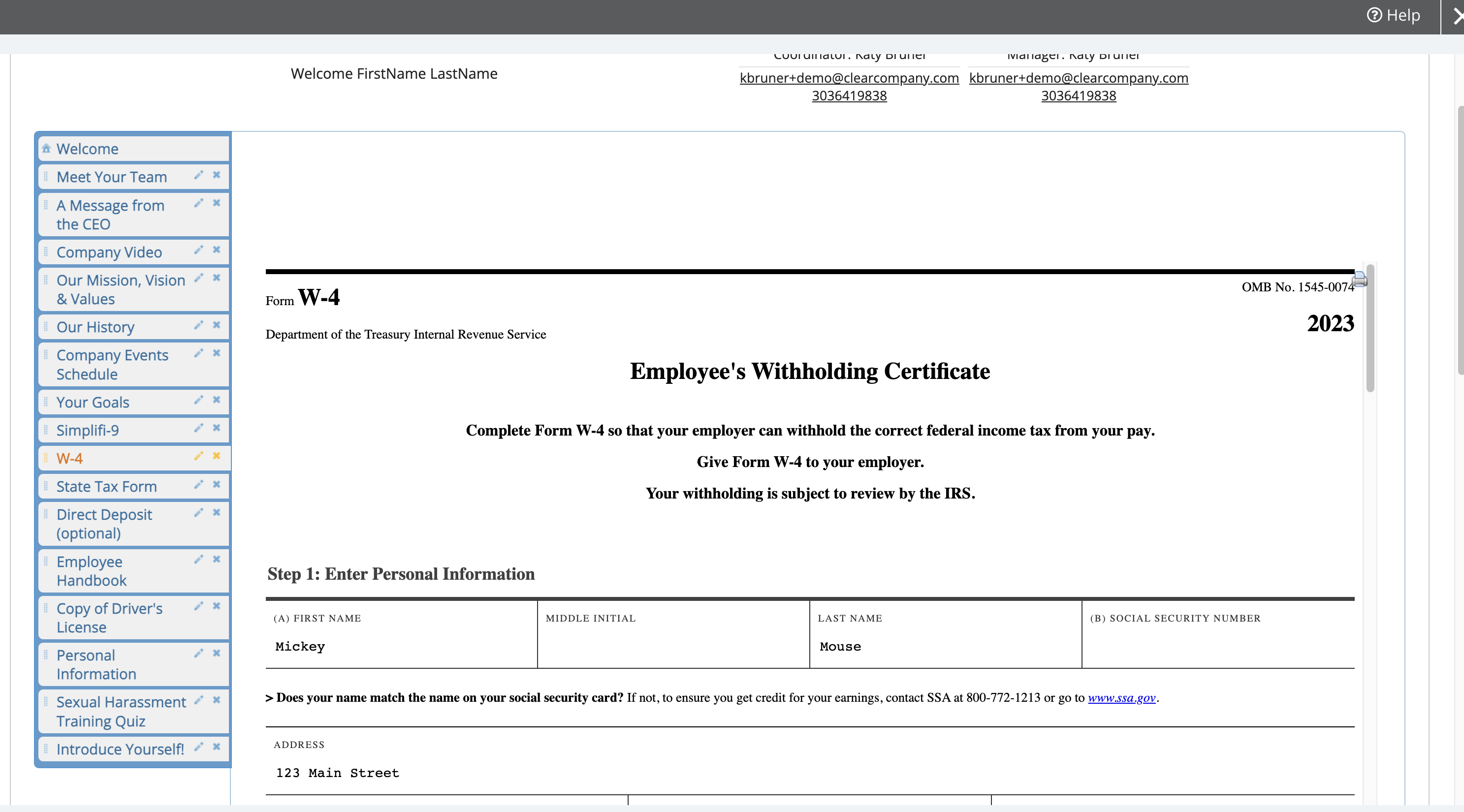Remove the Your Goals item
Viewport: 1464px width, 812px height.
point(217,400)
